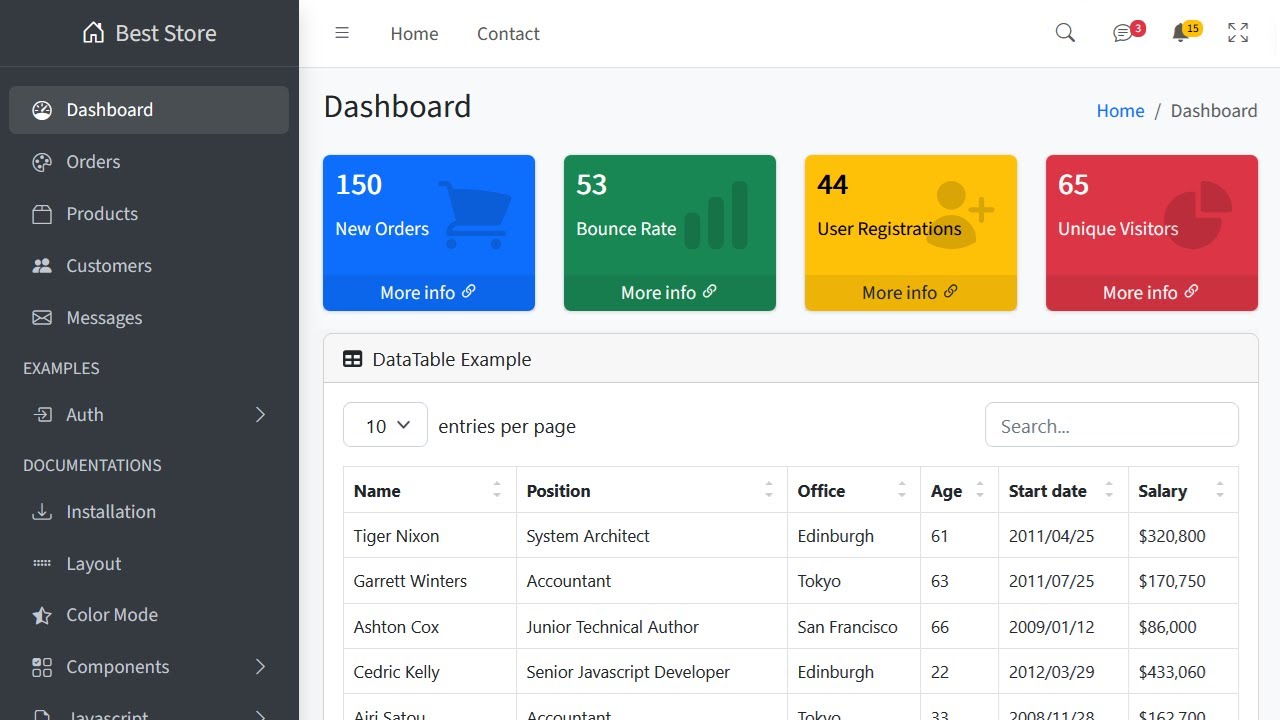Click the sign-in icon next to Auth

(x=42, y=415)
